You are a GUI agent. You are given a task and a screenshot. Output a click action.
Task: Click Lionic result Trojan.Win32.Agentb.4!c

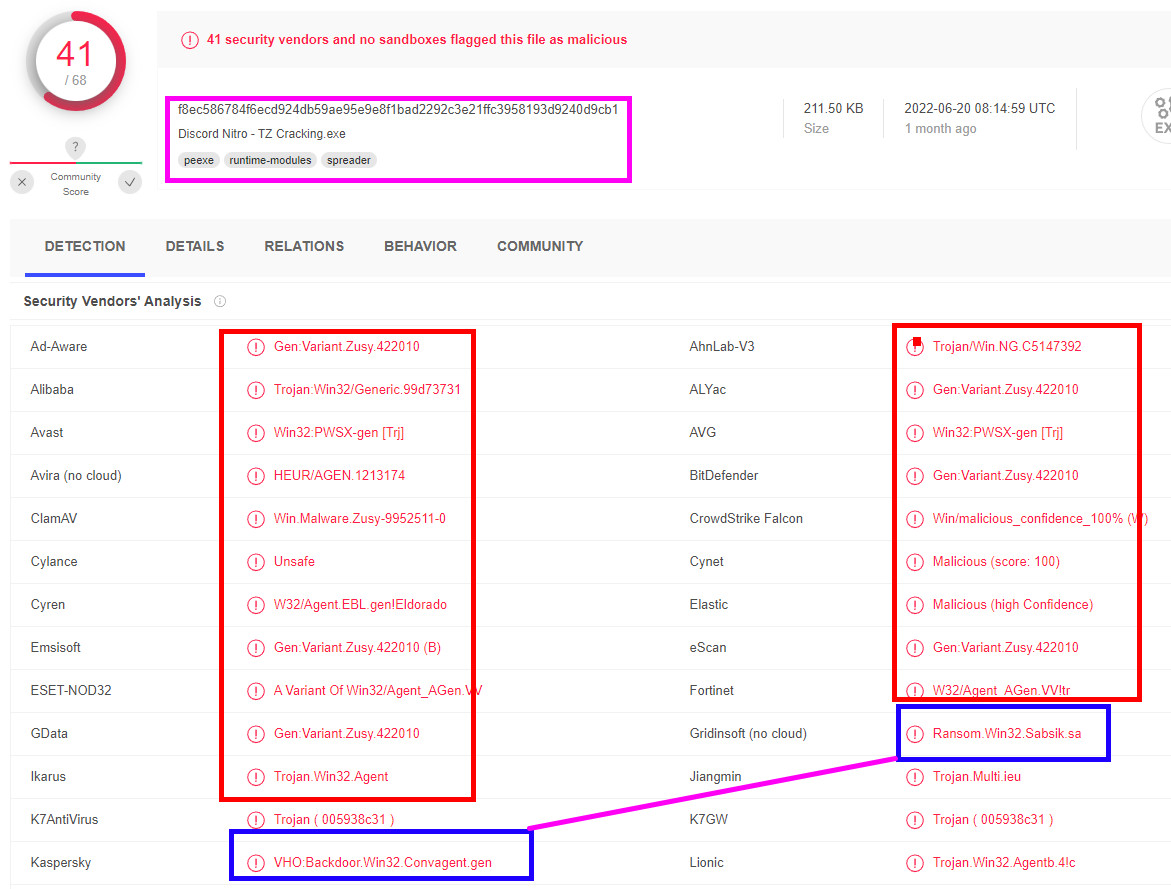coord(1004,863)
